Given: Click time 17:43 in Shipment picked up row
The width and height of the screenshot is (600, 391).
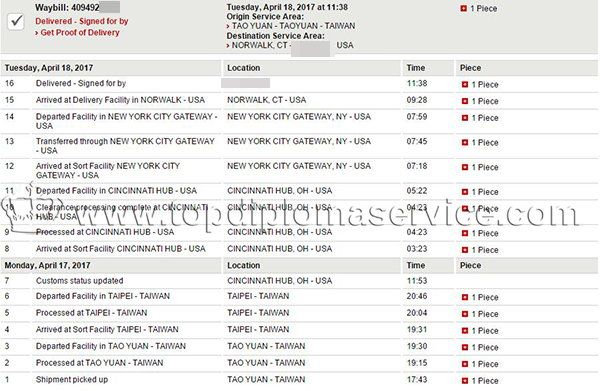Looking at the screenshot, I should [x=417, y=380].
